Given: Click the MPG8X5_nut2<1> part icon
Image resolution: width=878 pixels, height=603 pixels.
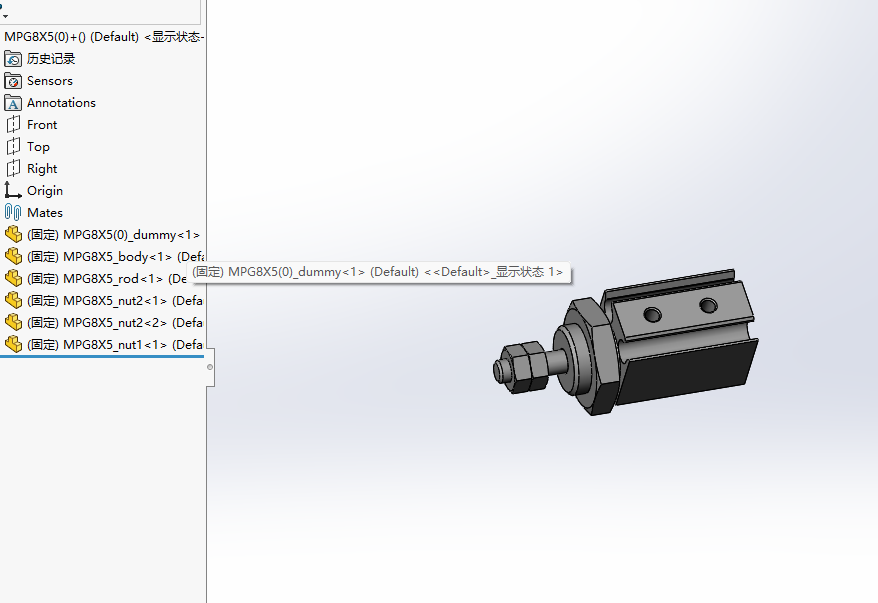Looking at the screenshot, I should click(x=13, y=301).
